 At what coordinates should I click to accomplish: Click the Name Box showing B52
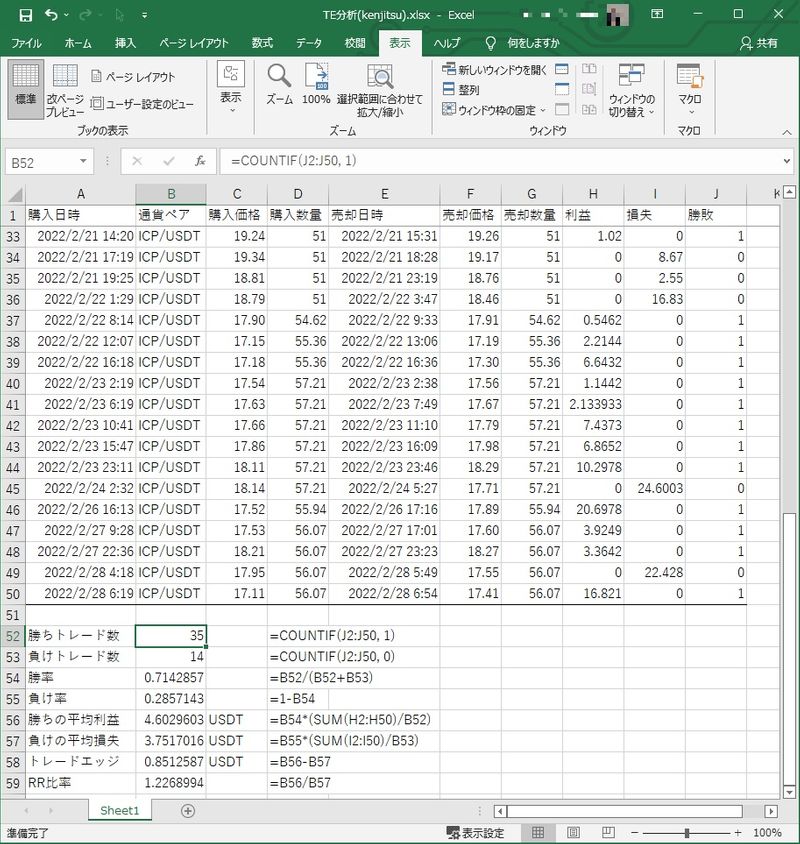pos(50,161)
